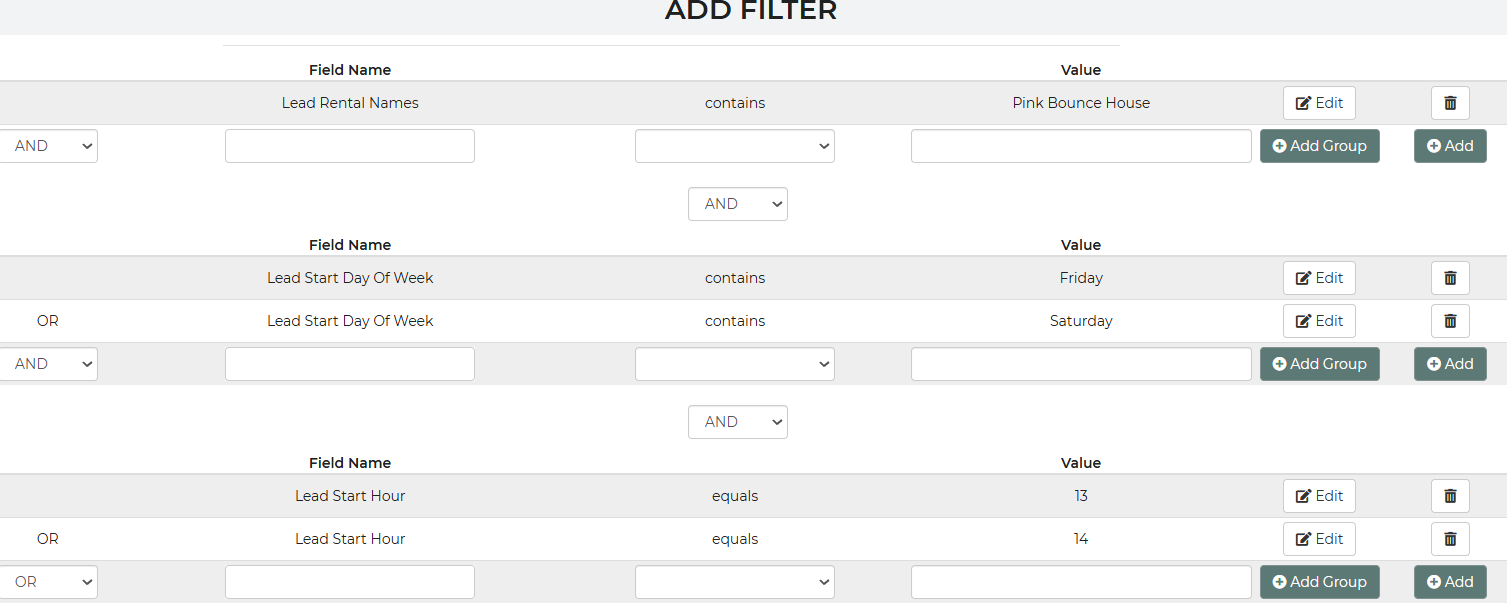Open Edit for the Saturday row
The image size is (1507, 612).
click(1319, 321)
